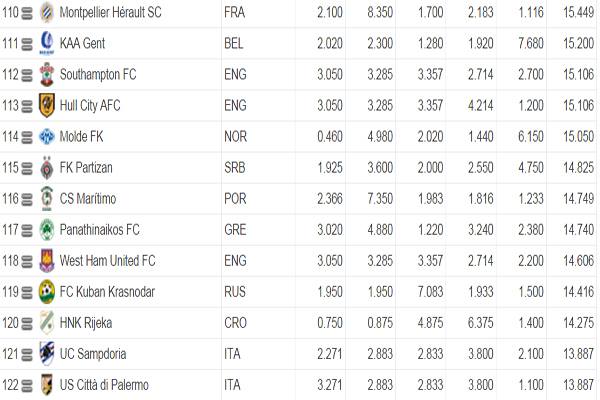Click the unchanged-rank icon beside rank 110
This screenshot has height=400, width=600.
(x=27, y=14)
